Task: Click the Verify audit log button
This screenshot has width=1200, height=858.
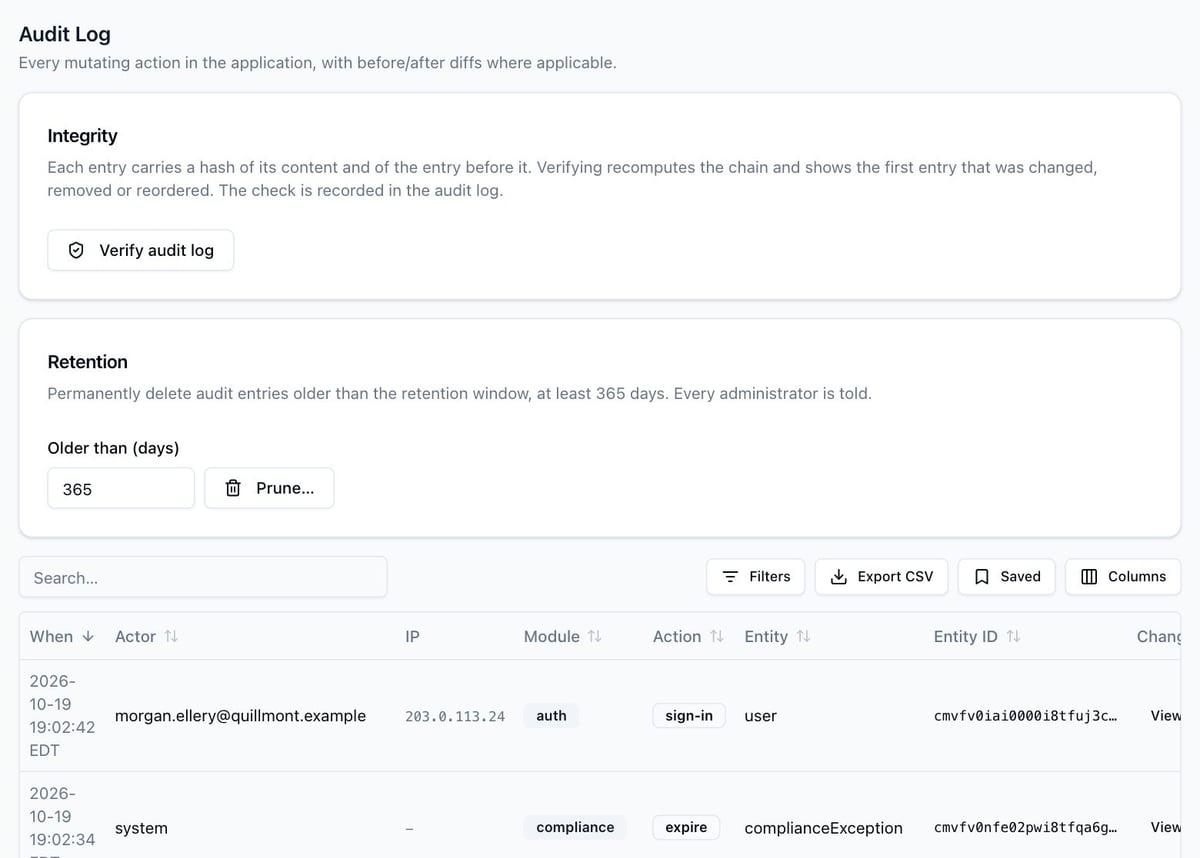Action: click(140, 250)
